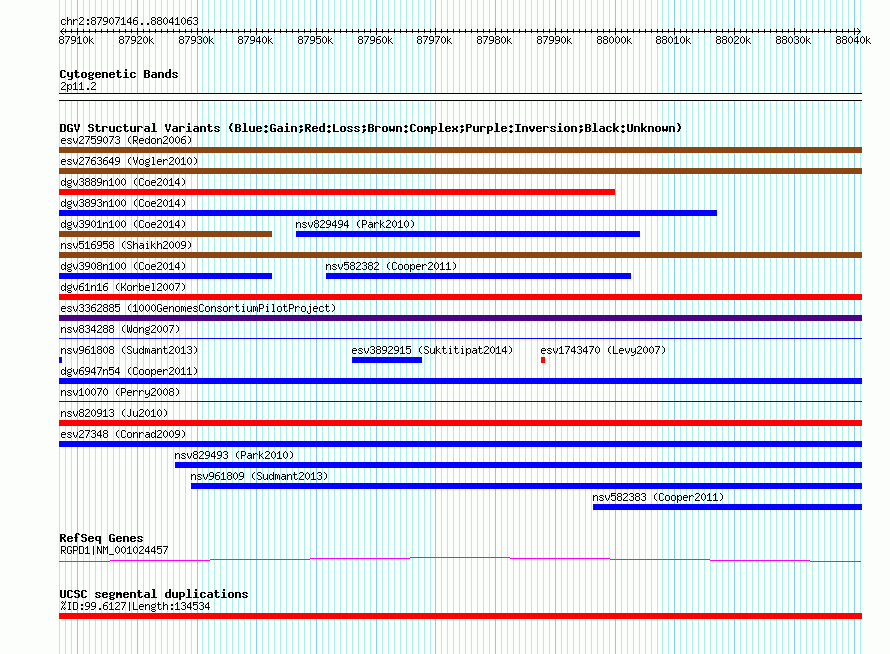Click the purple esv3362885 inversion bar
890x654 pixels.
click(x=460, y=318)
